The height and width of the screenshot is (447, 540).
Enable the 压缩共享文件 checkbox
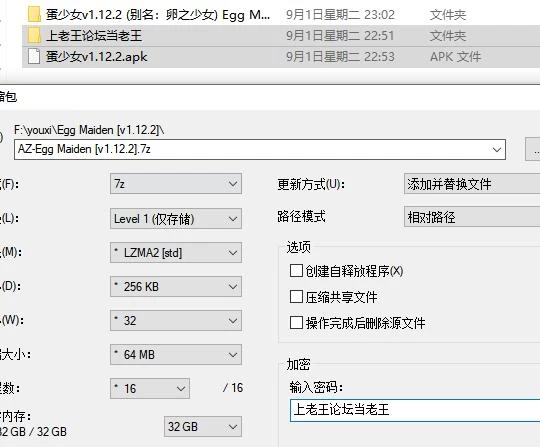click(296, 297)
